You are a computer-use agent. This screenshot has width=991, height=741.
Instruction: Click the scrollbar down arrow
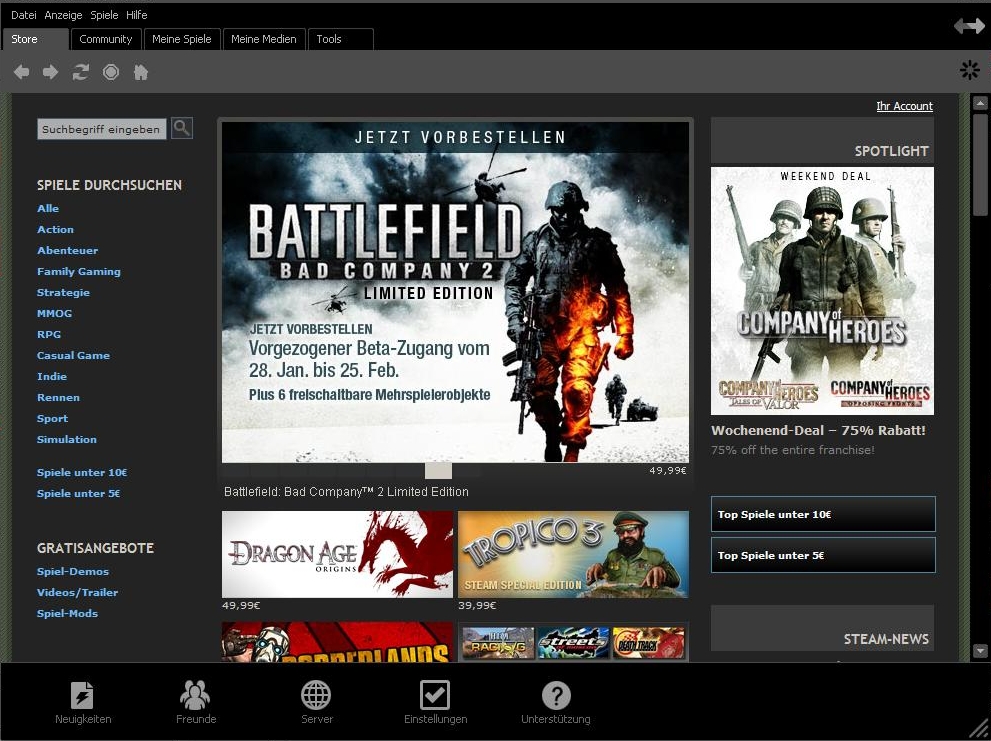tap(980, 651)
